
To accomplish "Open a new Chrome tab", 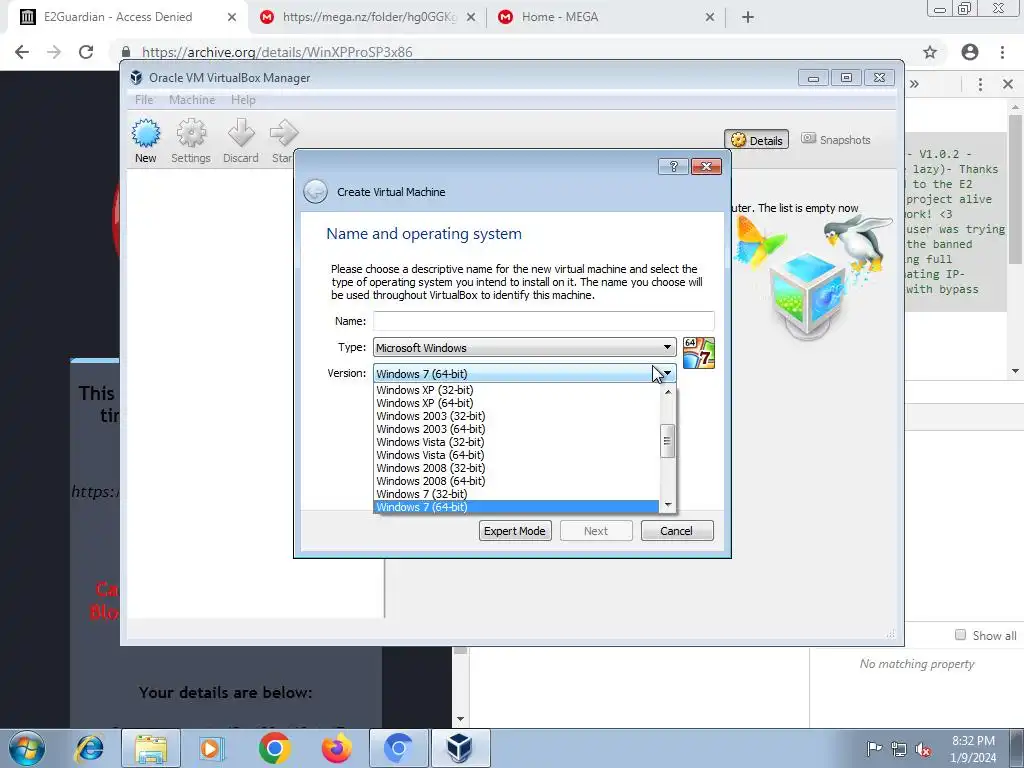I will 748,17.
